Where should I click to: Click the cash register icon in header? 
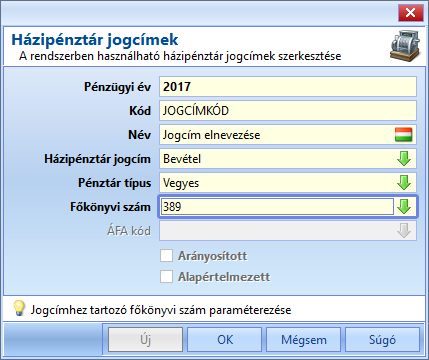[x=405, y=45]
